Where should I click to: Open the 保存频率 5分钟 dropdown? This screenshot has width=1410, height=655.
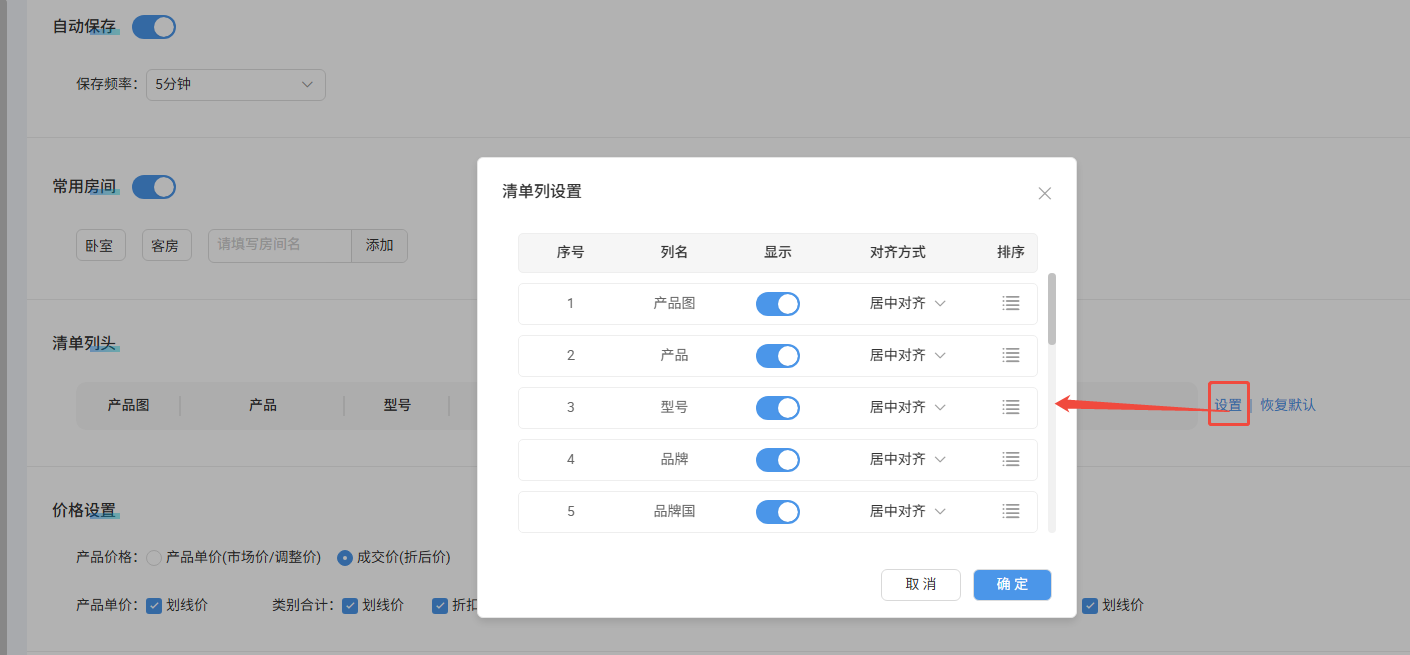tap(236, 85)
